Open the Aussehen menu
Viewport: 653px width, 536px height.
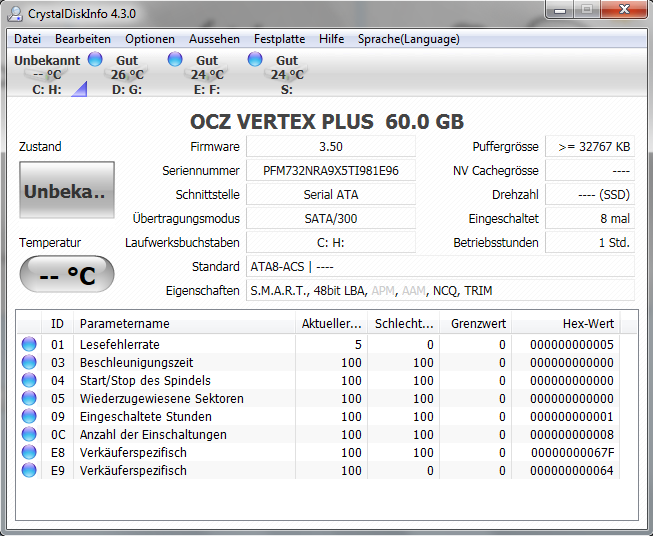[214, 39]
